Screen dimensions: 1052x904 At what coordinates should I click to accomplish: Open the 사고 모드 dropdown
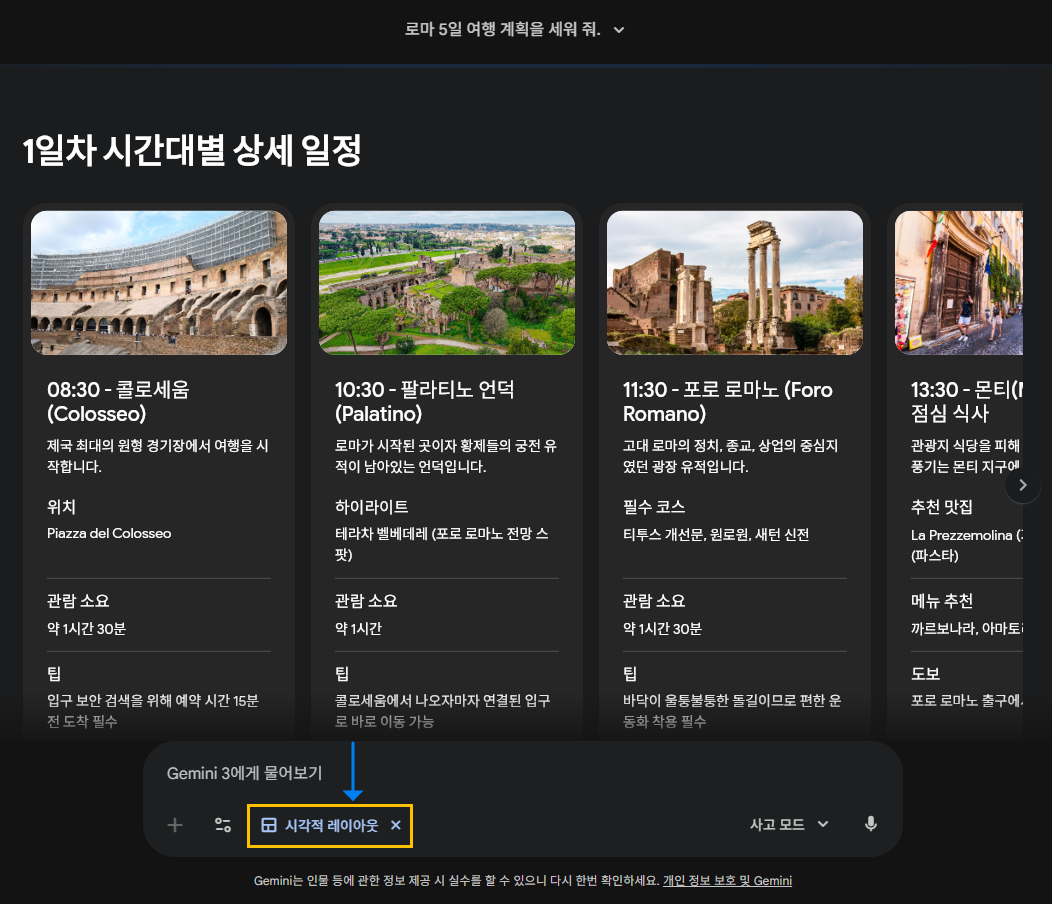click(x=789, y=824)
